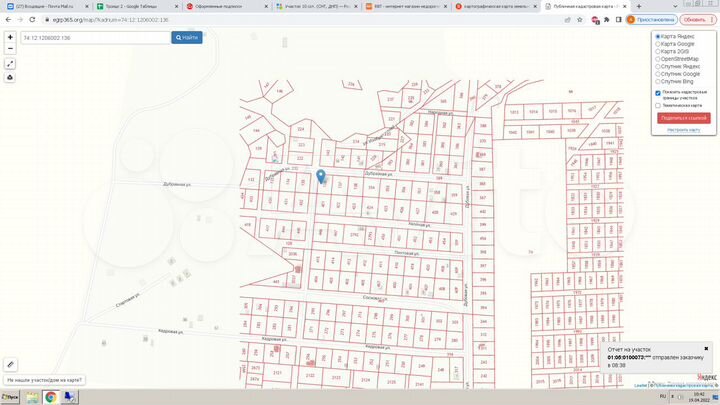720x405 pixels.
Task: Close the report notification popup
Action: coord(705,349)
